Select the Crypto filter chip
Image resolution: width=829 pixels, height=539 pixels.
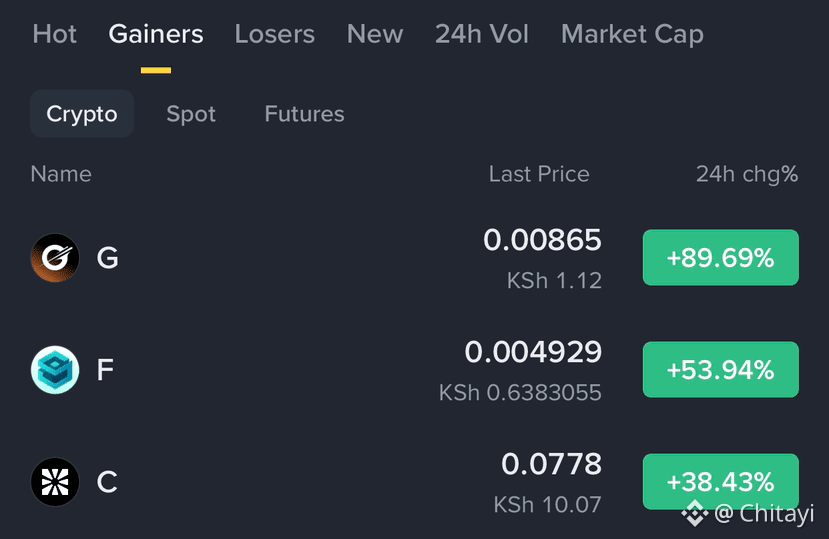(82, 114)
